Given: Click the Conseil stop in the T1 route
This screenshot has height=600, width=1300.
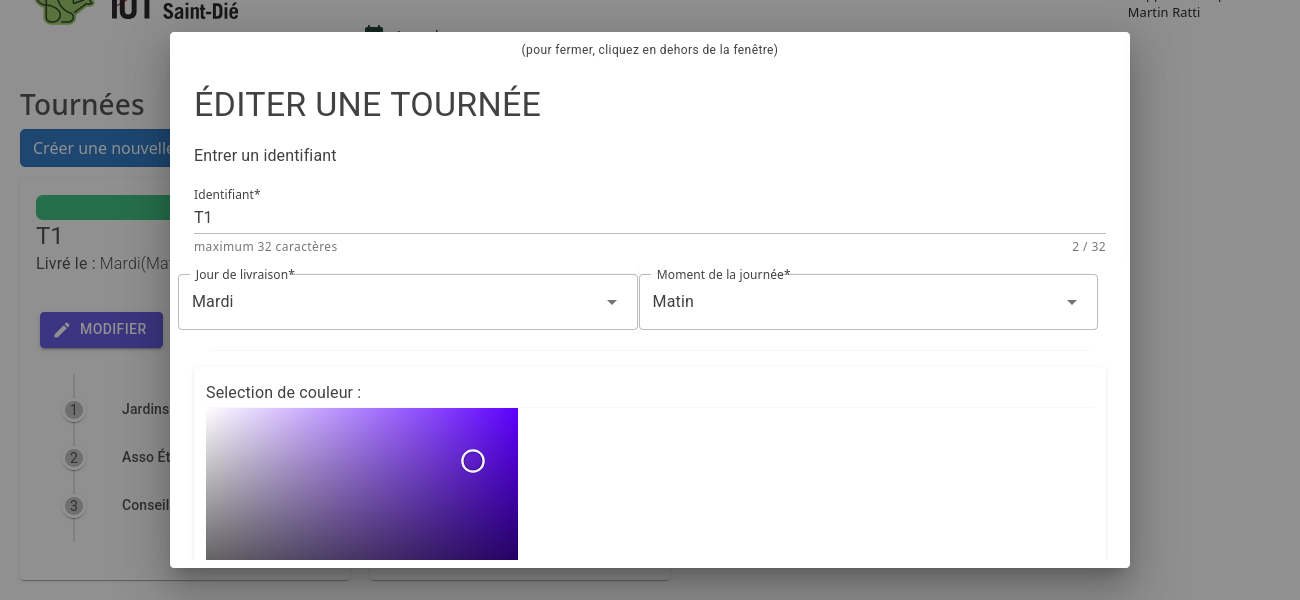Looking at the screenshot, I should [x=145, y=505].
